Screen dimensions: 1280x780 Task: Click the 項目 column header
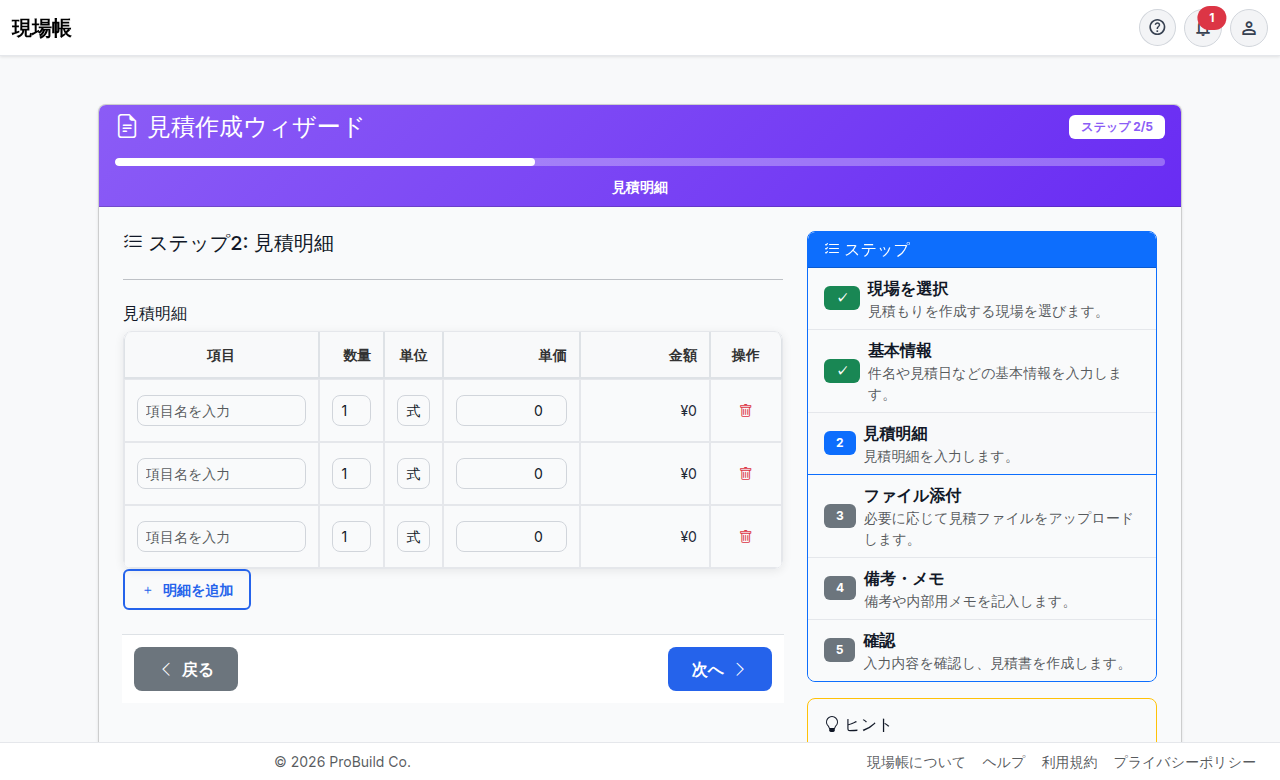pyautogui.click(x=221, y=355)
